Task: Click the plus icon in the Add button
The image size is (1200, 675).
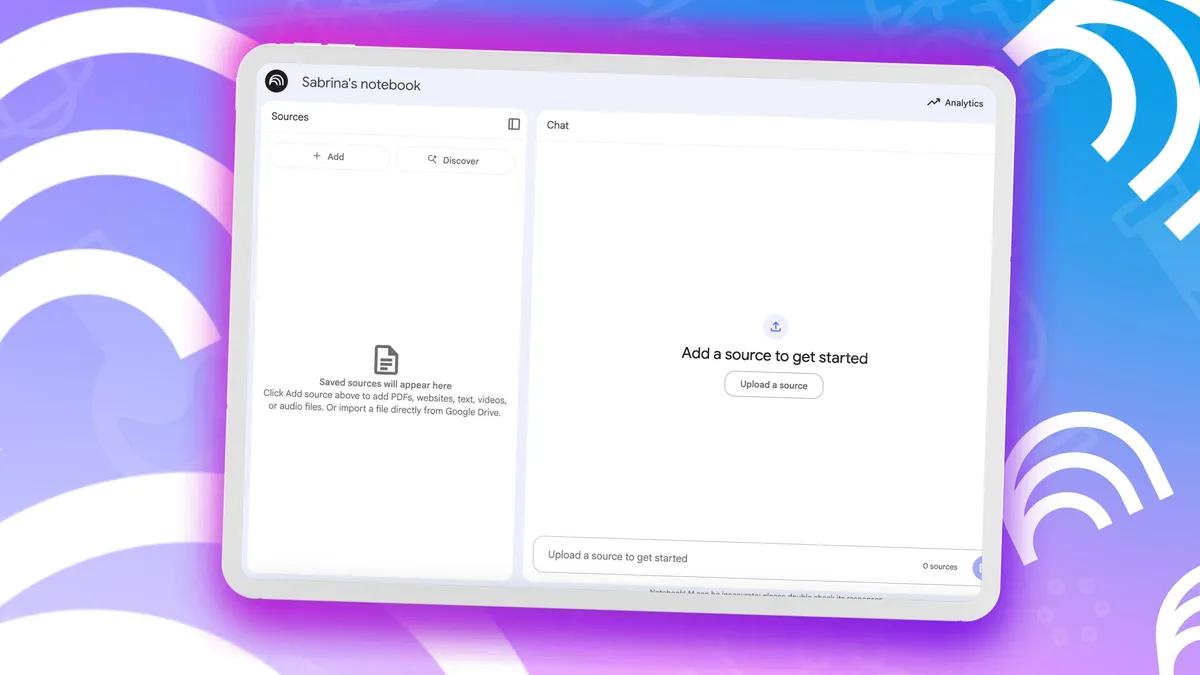Action: [x=317, y=156]
